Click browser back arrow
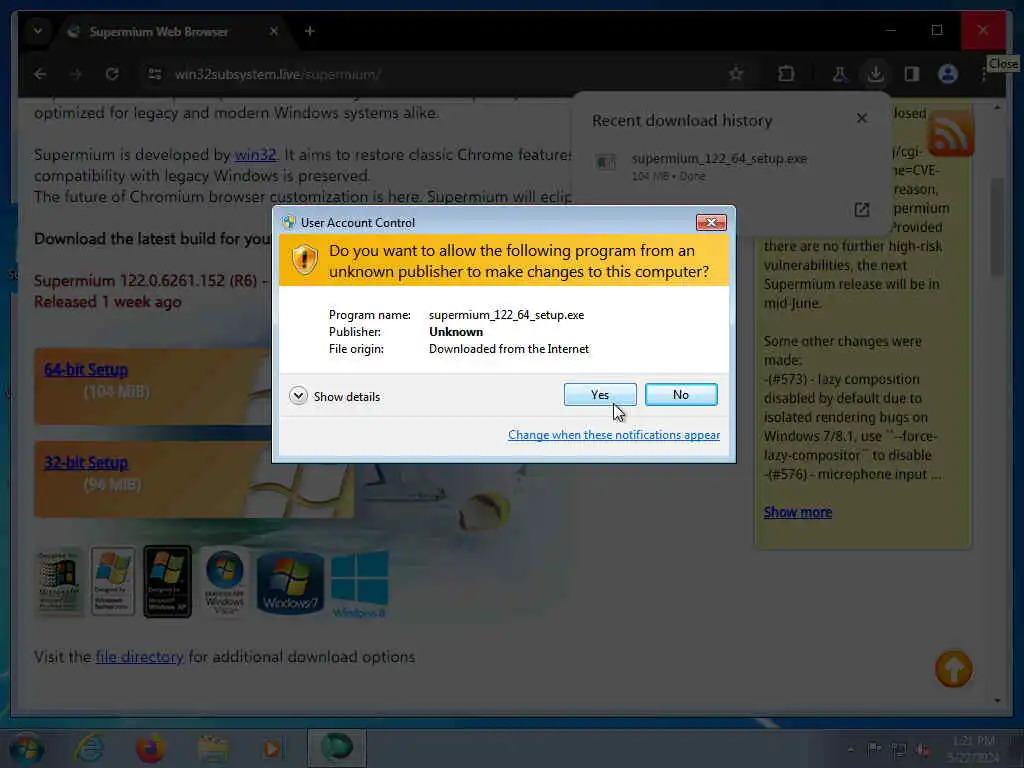Image resolution: width=1024 pixels, height=768 pixels. [40, 74]
